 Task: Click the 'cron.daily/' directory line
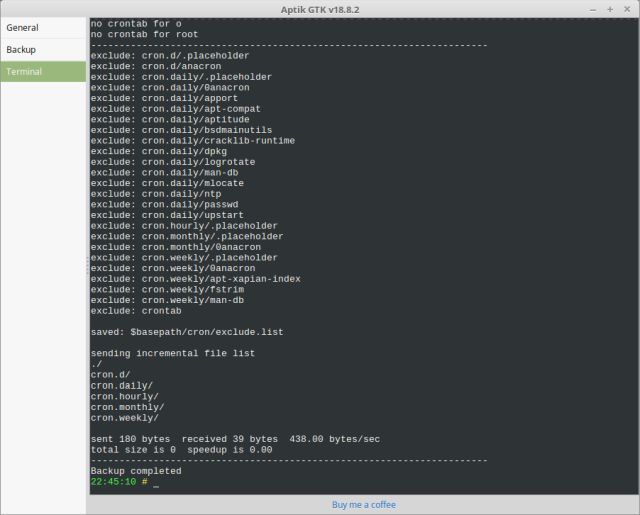pyautogui.click(x=122, y=385)
